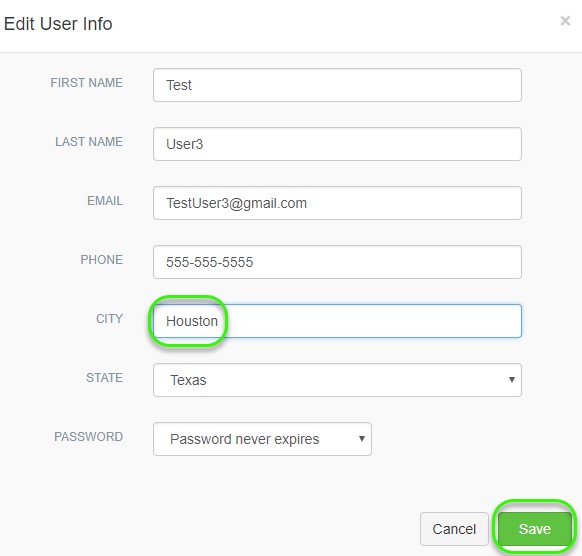Open the Password never expires dropdown
582x556 pixels.
(x=262, y=439)
